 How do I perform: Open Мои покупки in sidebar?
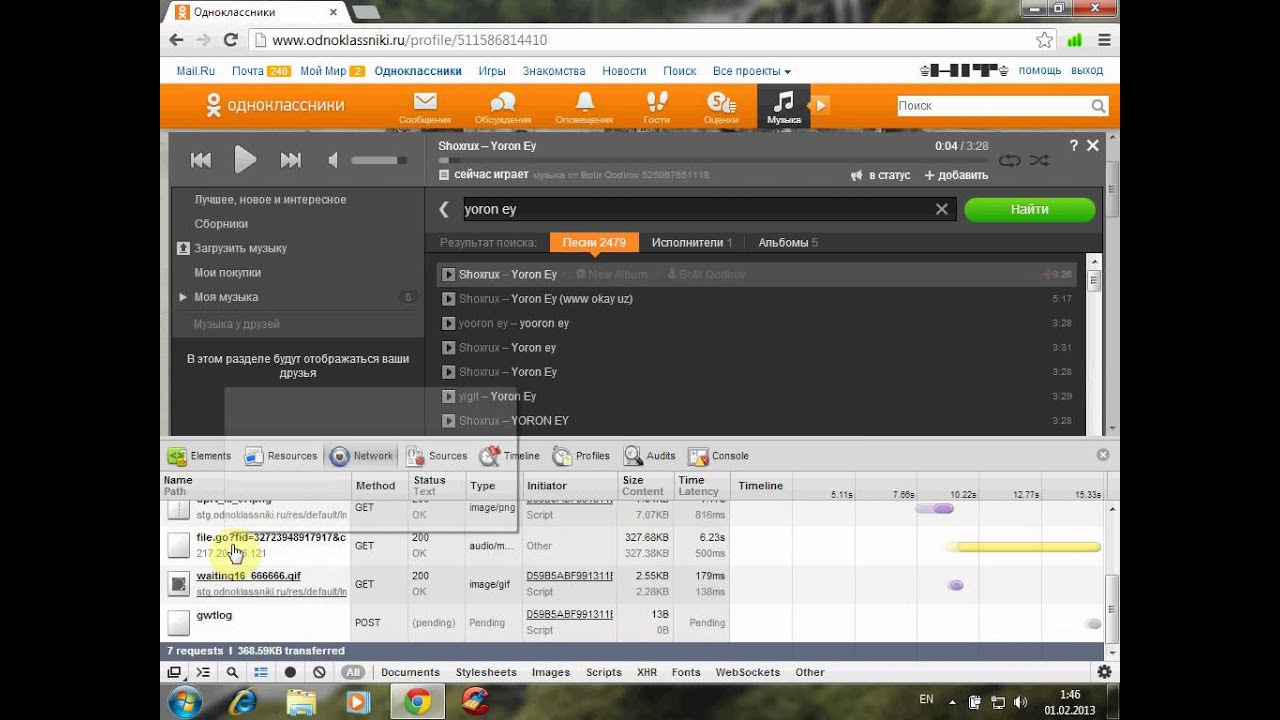[x=228, y=272]
